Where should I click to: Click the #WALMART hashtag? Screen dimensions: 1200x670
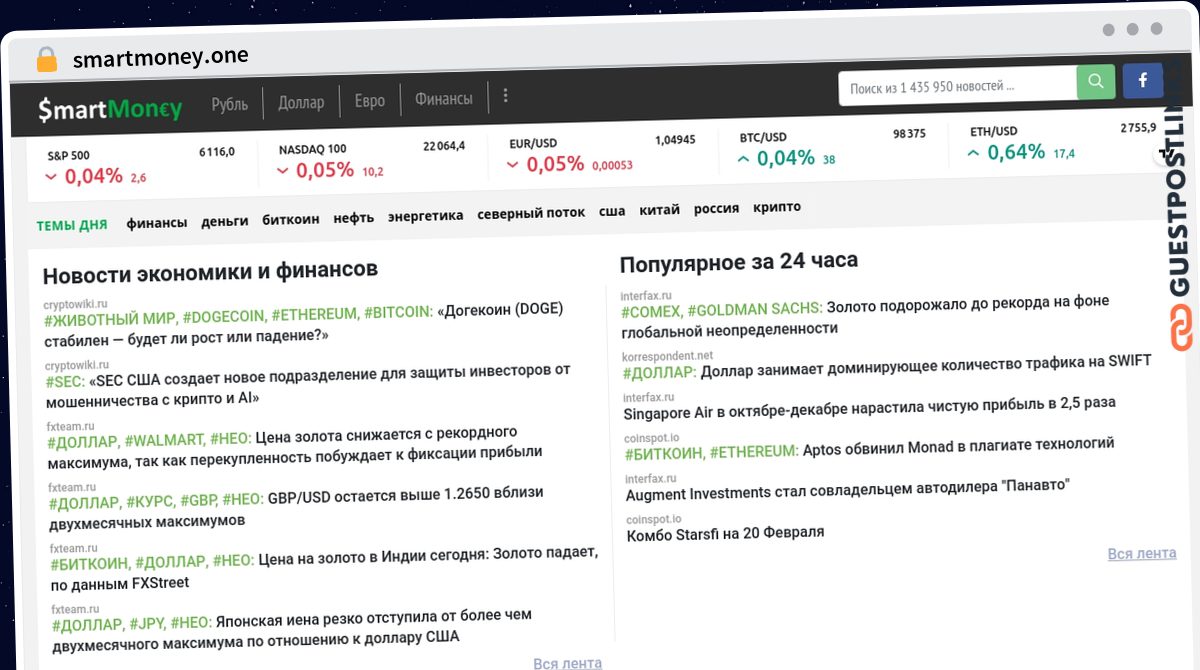tap(164, 440)
